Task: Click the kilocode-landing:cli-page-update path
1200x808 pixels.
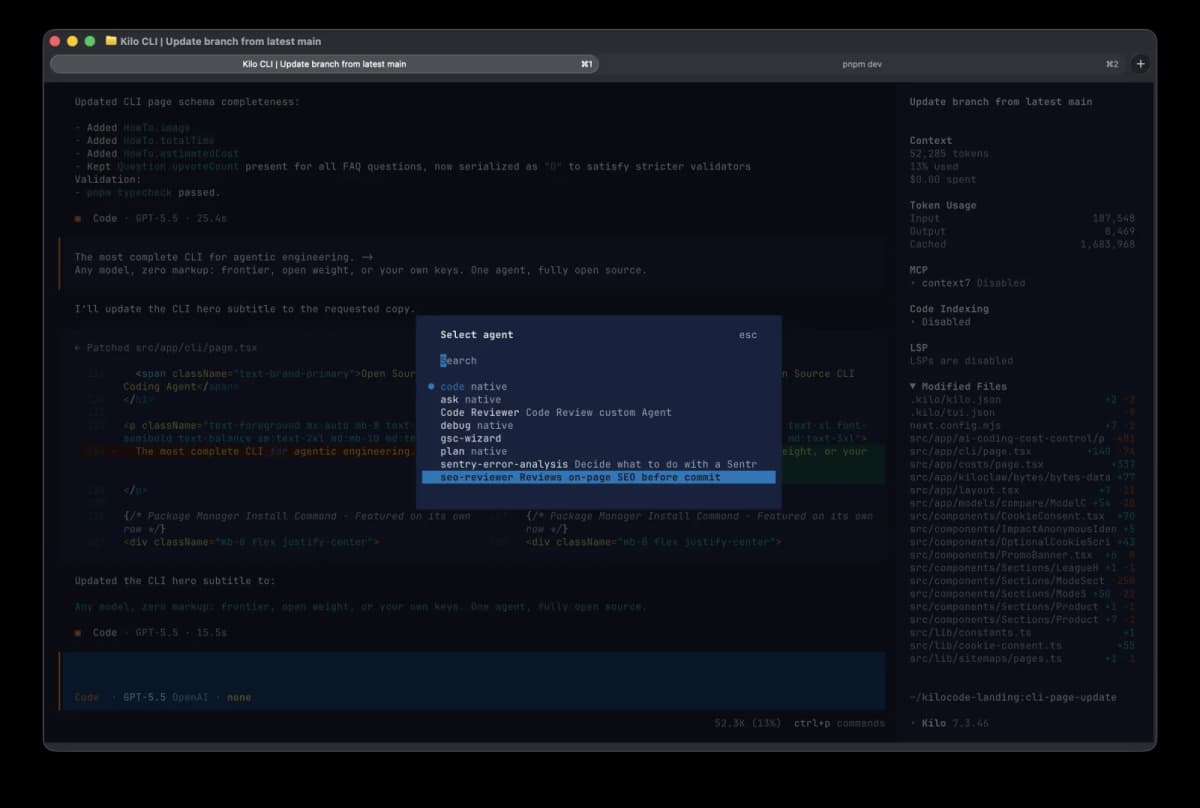Action: point(1013,697)
